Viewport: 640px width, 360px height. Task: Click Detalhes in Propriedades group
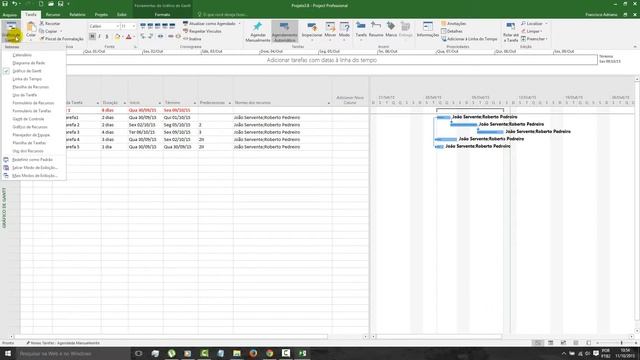[452, 31]
